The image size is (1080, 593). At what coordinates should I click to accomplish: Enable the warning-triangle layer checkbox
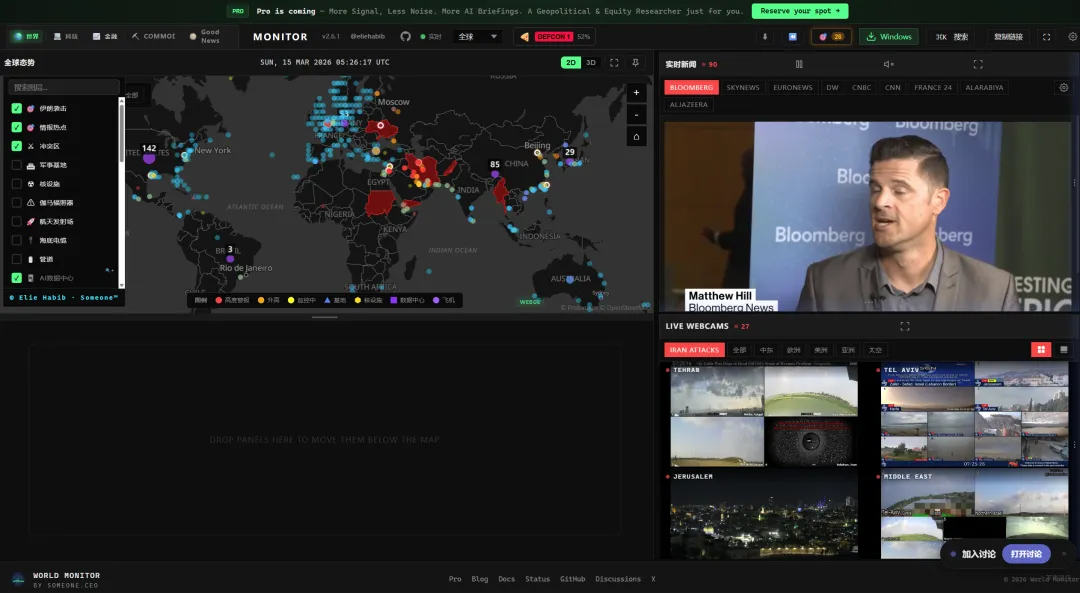click(x=17, y=202)
